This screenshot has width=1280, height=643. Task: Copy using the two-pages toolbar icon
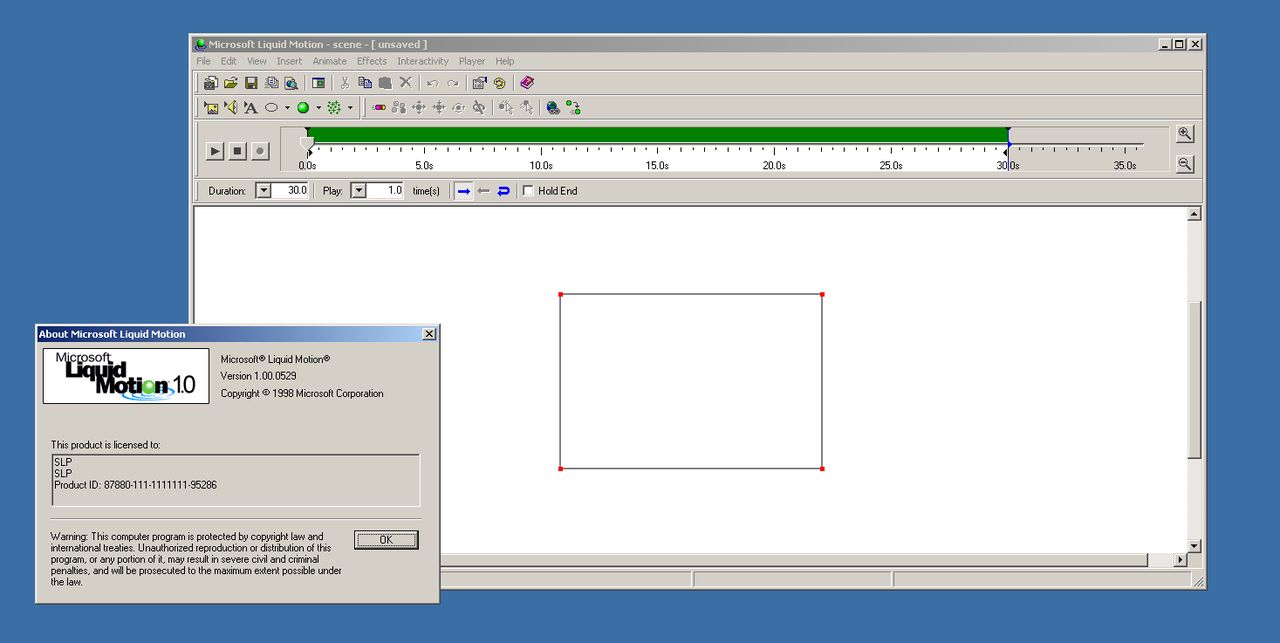click(x=365, y=83)
